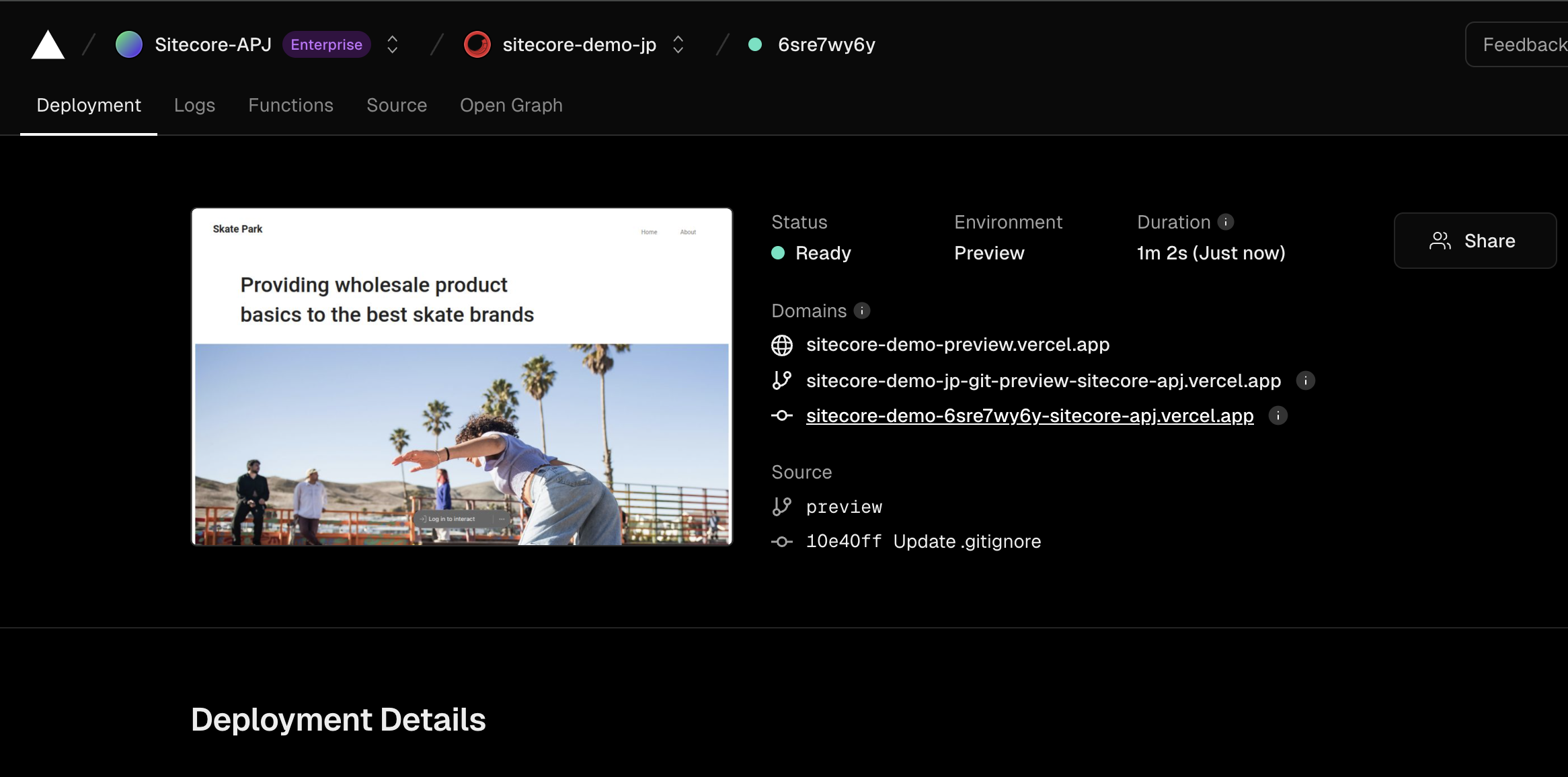Image resolution: width=1568 pixels, height=777 pixels.
Task: Click the commit hash icon next to 10e40ff
Action: click(782, 541)
